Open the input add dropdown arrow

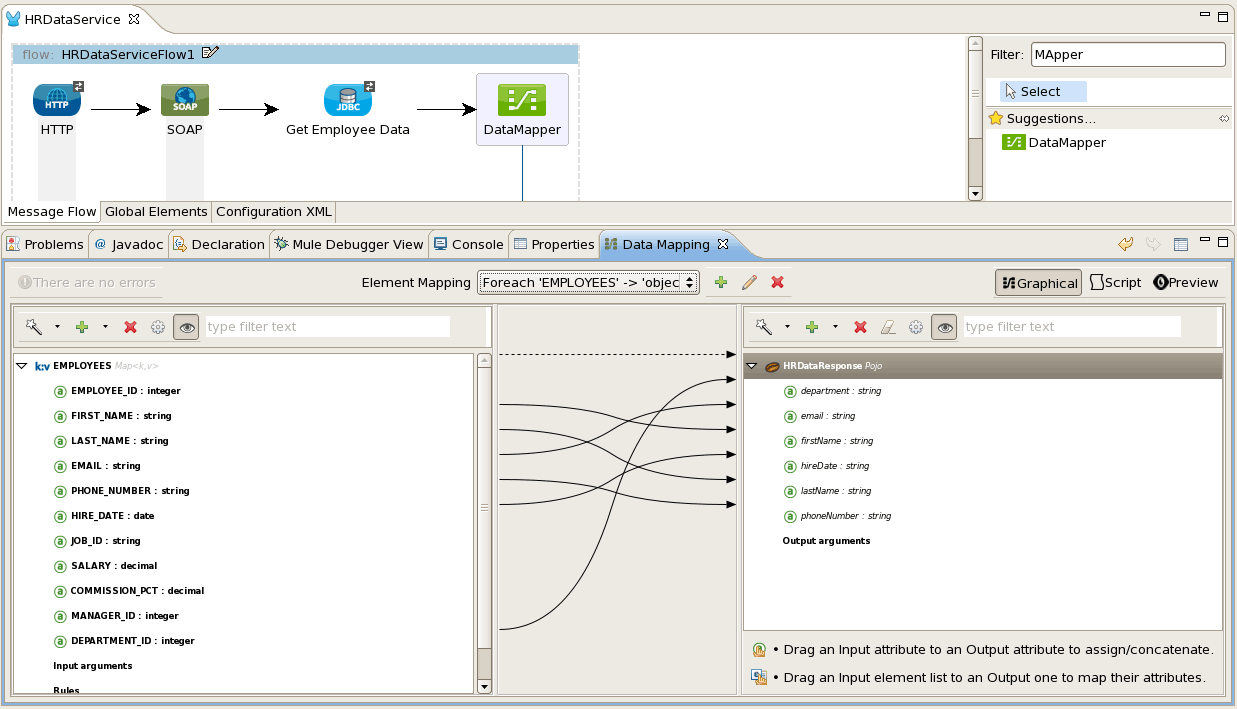(105, 327)
